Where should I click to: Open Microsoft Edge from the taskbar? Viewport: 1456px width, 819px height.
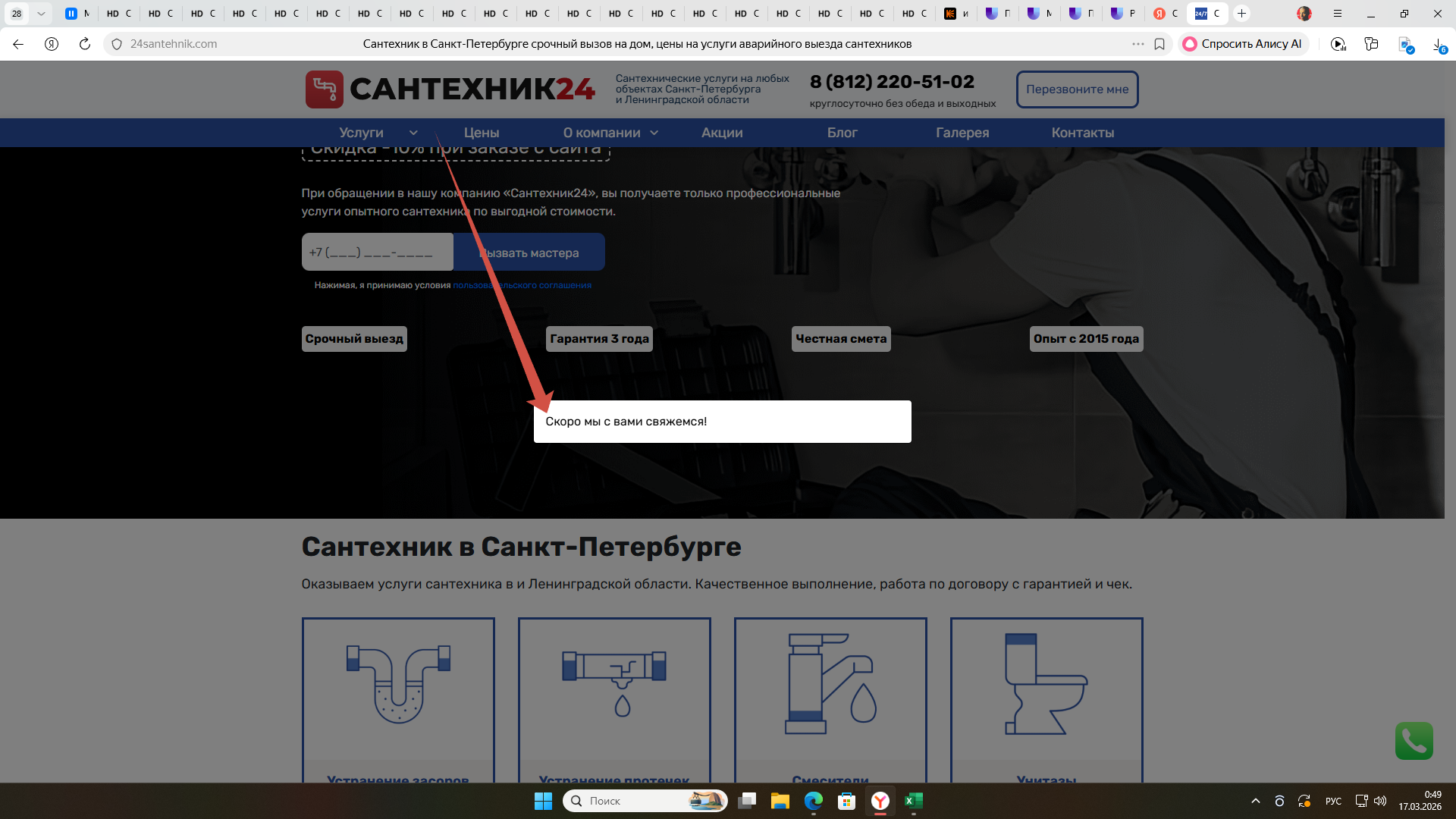pos(813,801)
